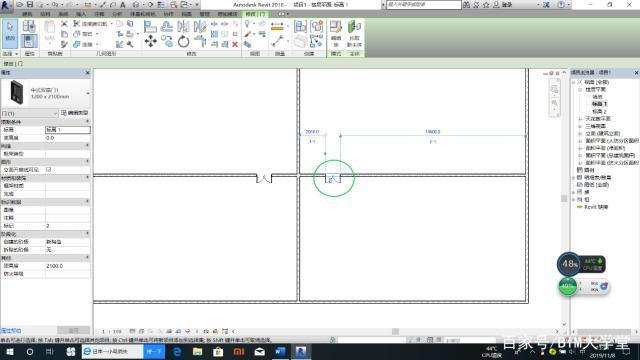Activate the Move tool

[x=150, y=41]
